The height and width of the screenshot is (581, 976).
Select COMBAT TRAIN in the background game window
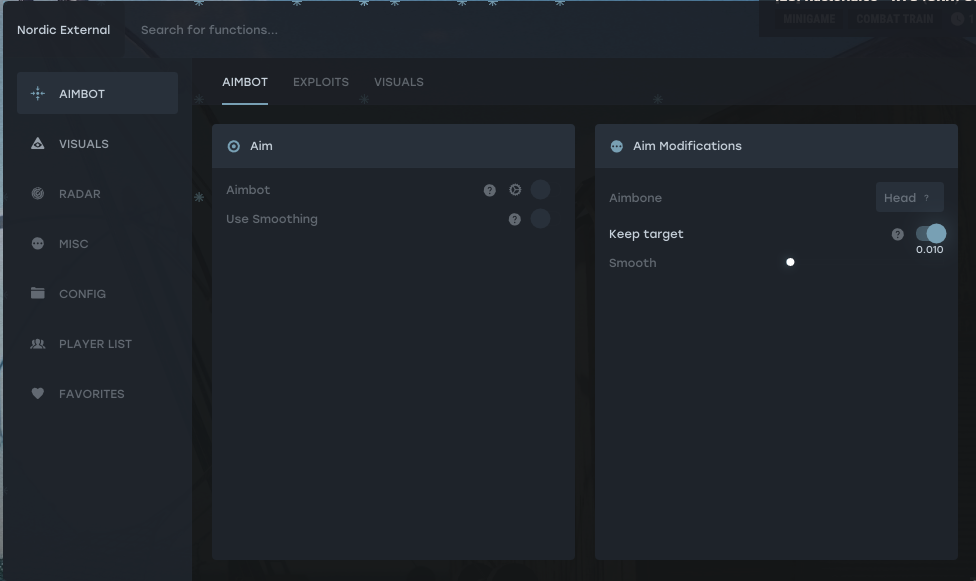pos(894,19)
